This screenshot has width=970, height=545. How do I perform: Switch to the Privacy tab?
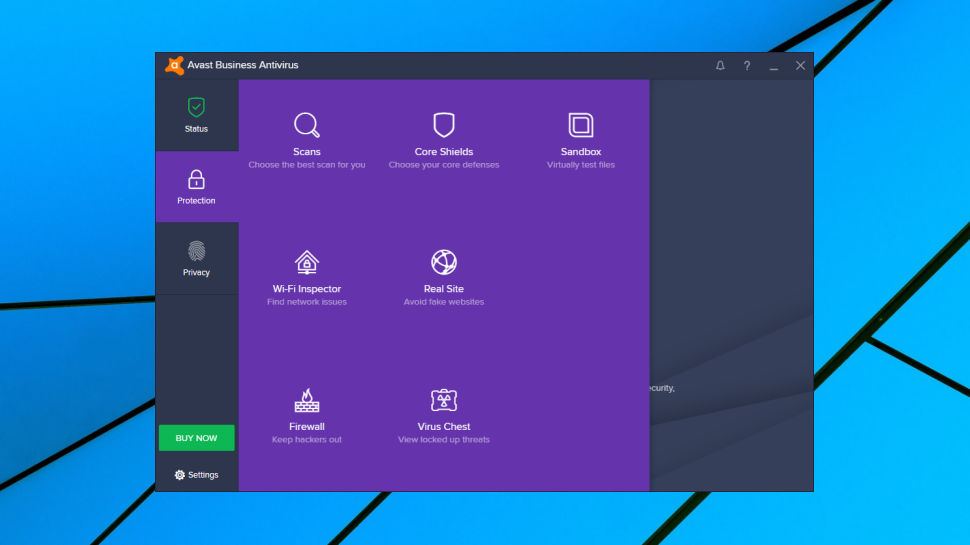click(x=197, y=259)
